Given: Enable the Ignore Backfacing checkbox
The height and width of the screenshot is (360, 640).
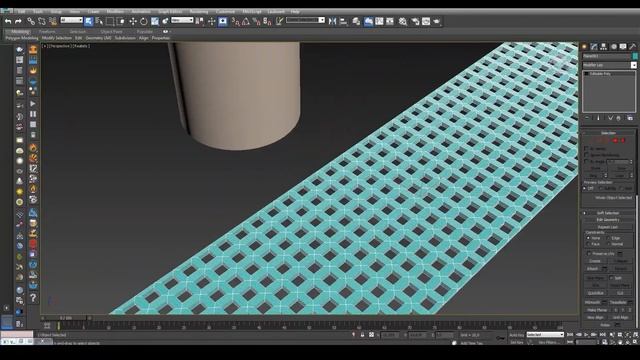Looking at the screenshot, I should (x=587, y=155).
